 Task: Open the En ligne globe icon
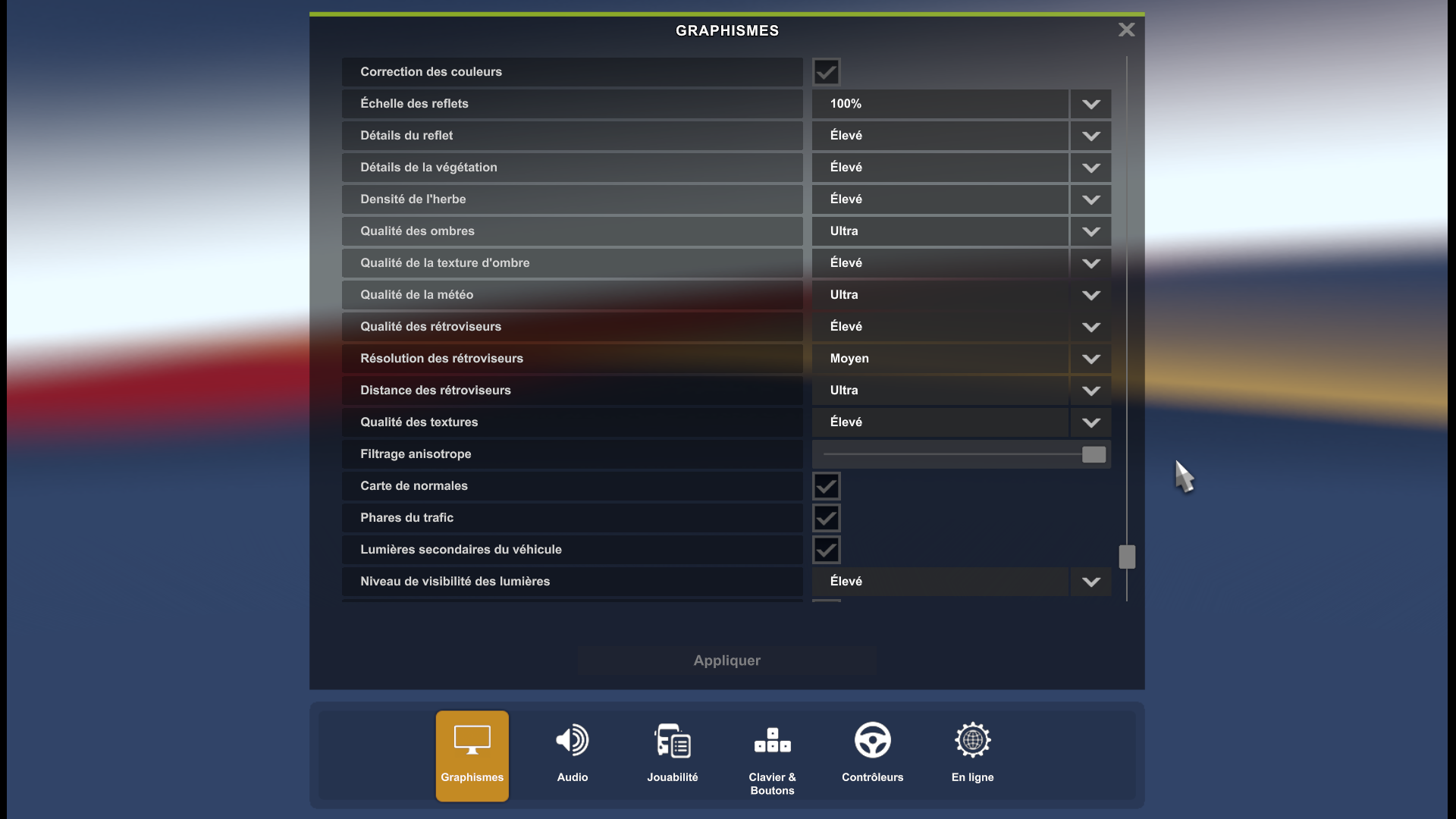coord(972,741)
